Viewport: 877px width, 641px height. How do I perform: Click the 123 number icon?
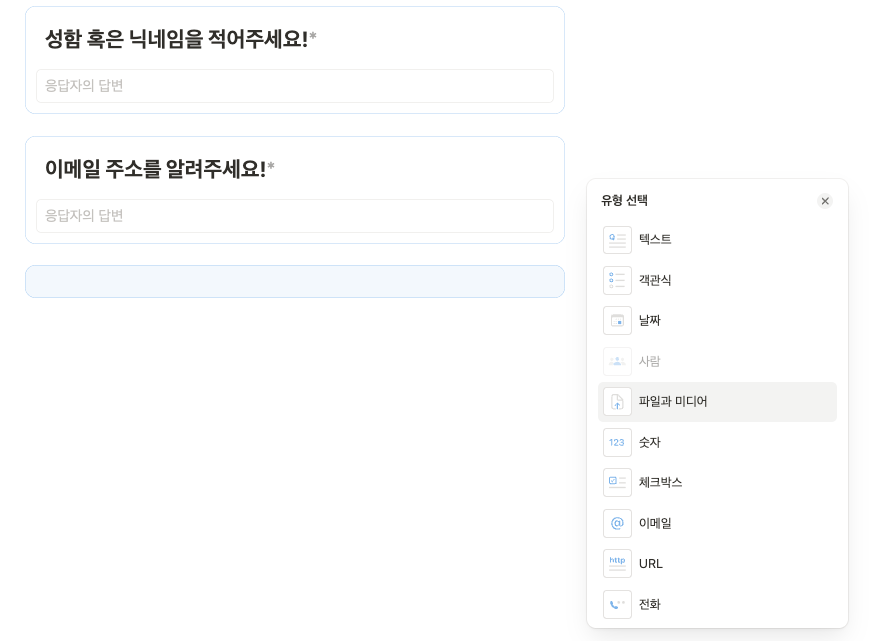point(617,442)
